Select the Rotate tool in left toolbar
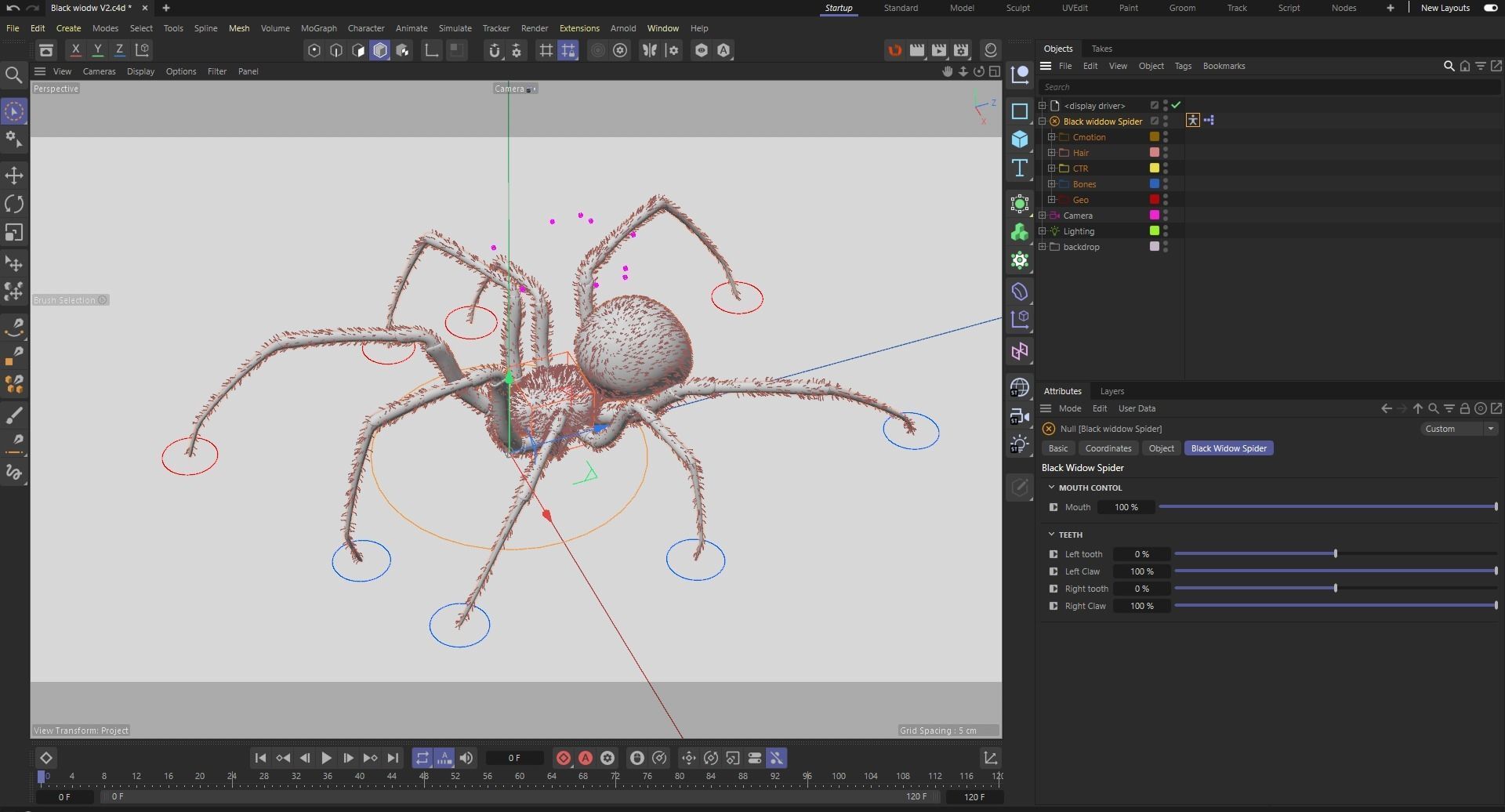The image size is (1505, 812). point(14,204)
